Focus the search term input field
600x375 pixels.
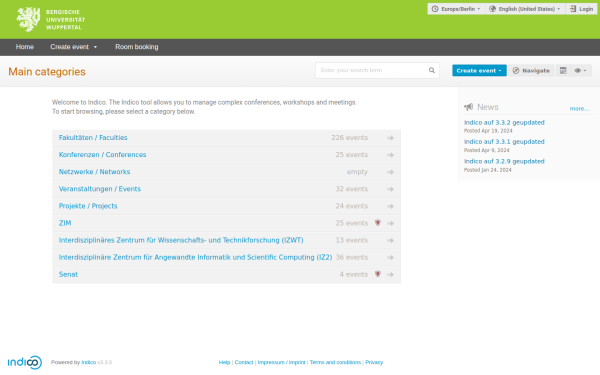[372, 70]
